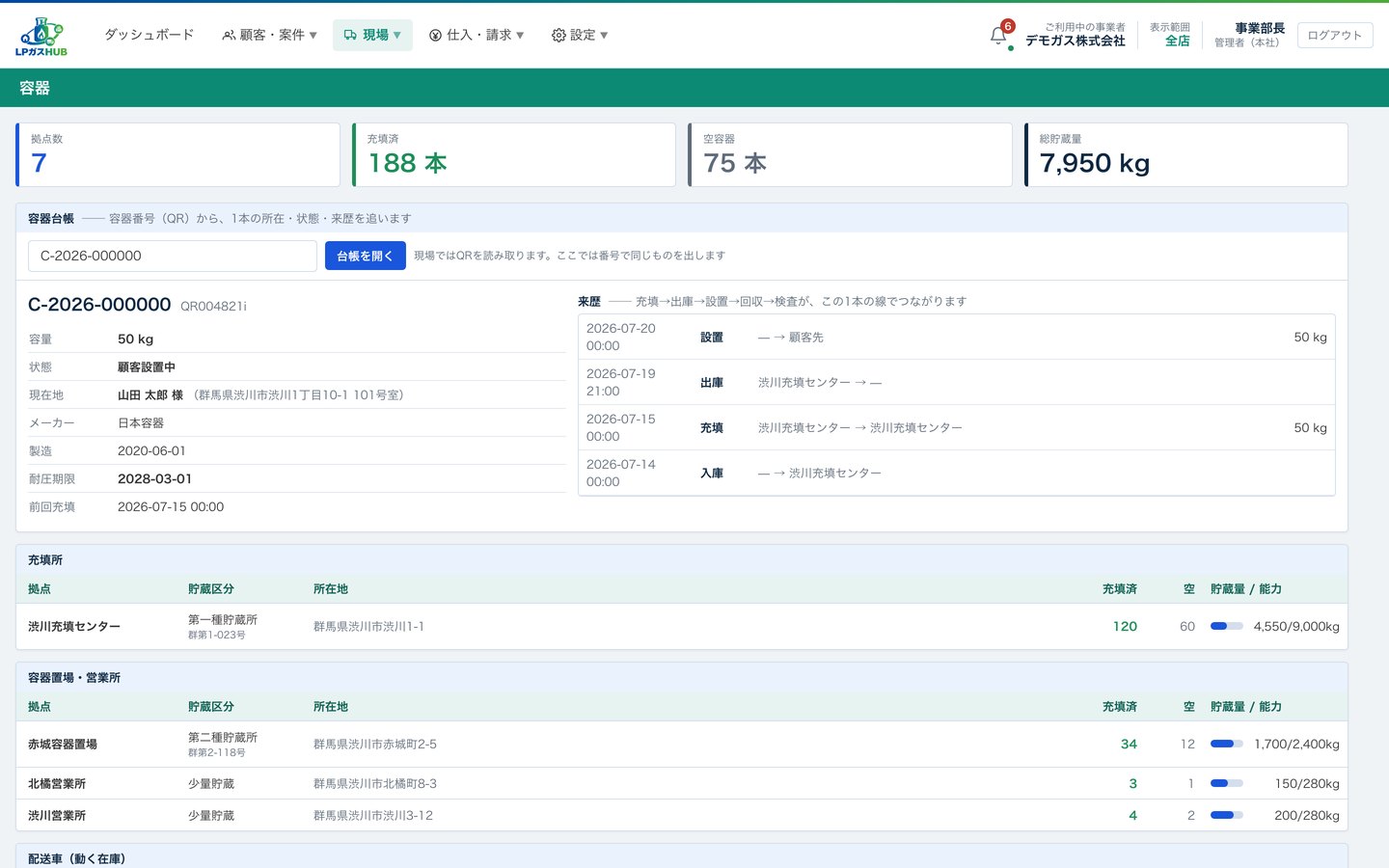The height and width of the screenshot is (868, 1389).
Task: Expand the 顧客・案件 dropdown arrow
Action: tap(313, 36)
